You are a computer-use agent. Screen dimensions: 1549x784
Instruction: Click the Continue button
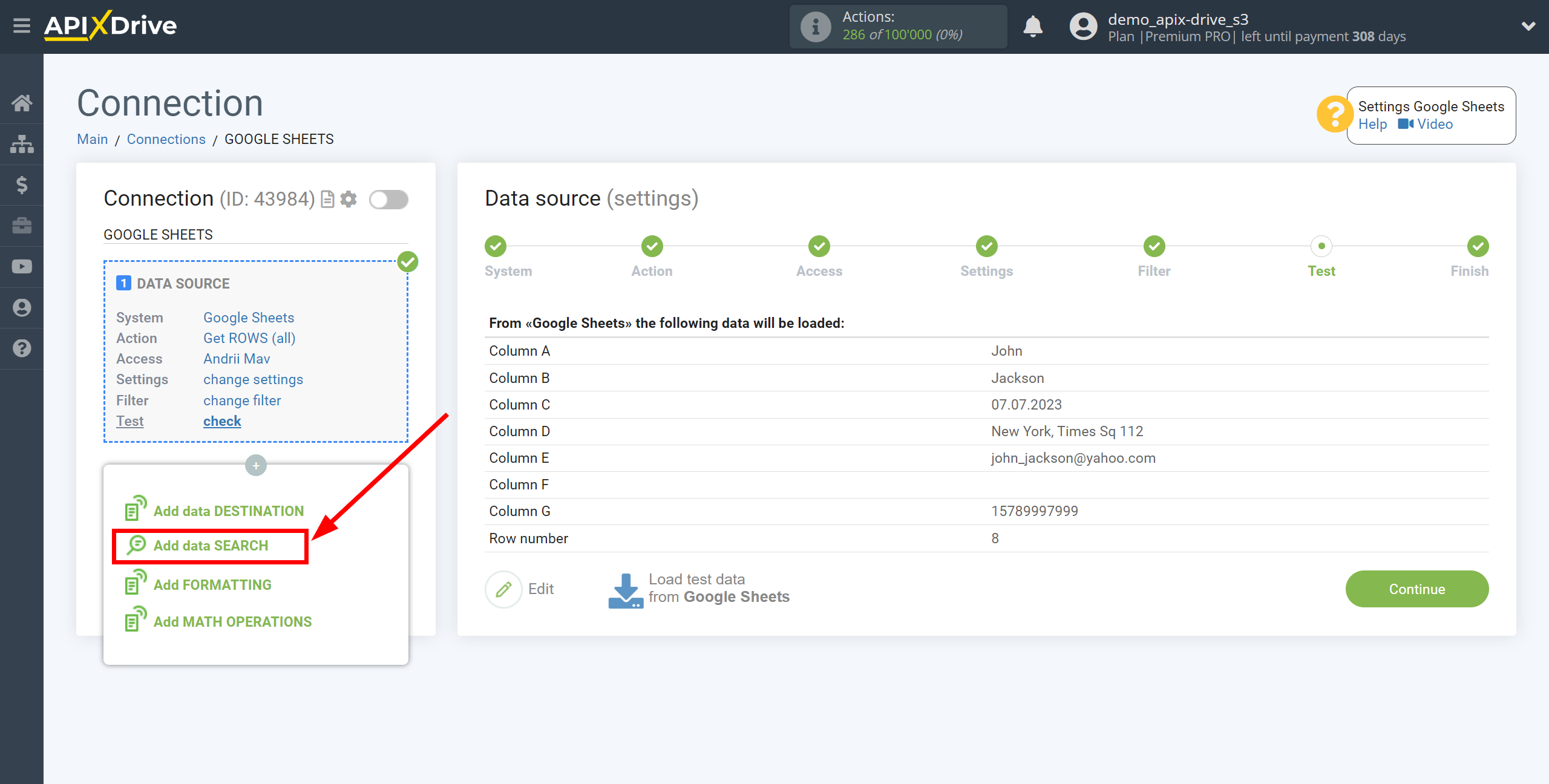click(1416, 589)
